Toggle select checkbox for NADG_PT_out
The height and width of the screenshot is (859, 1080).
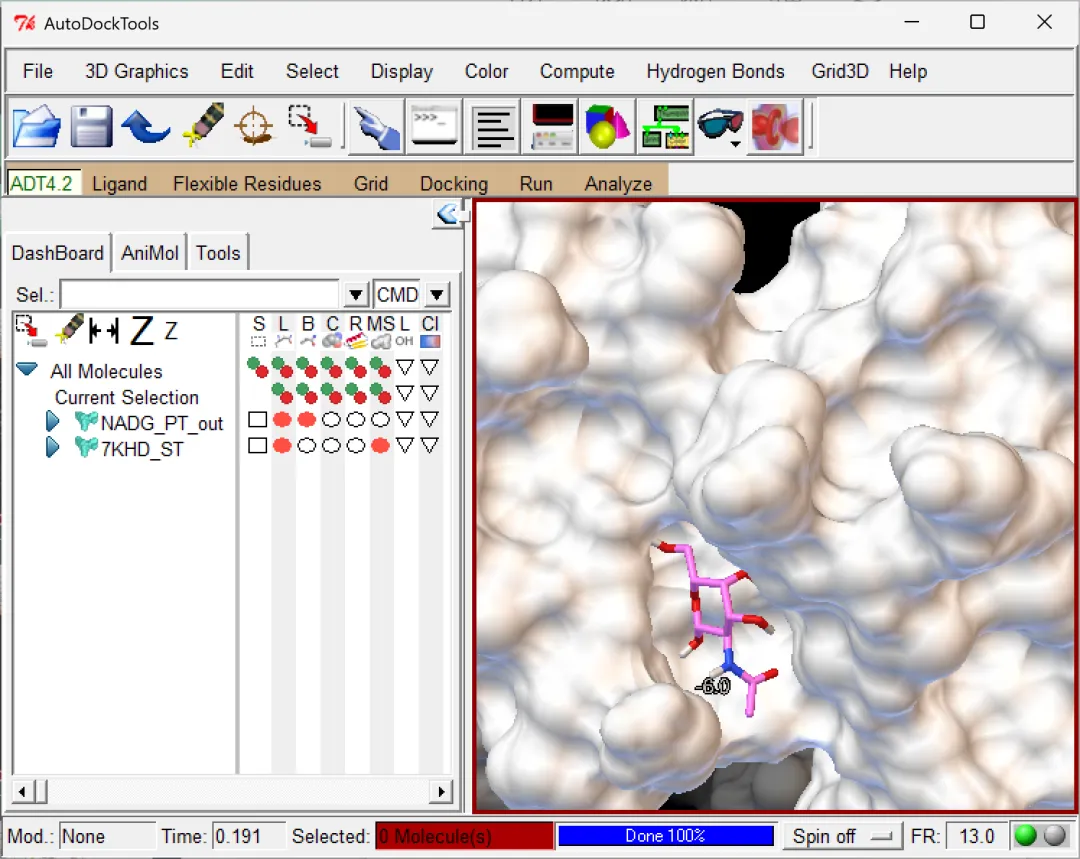coord(258,420)
